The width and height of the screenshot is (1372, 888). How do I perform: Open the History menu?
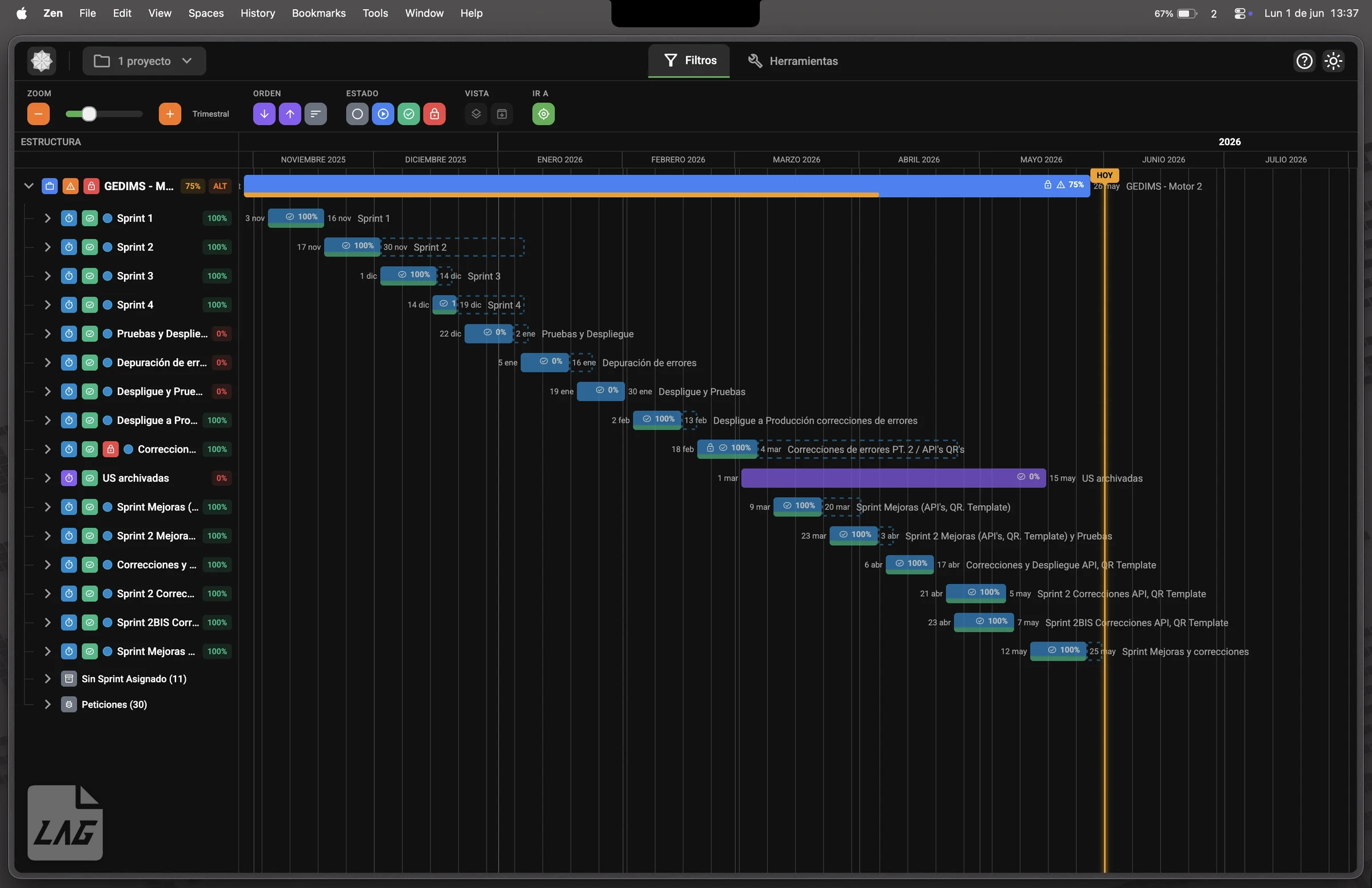point(257,13)
